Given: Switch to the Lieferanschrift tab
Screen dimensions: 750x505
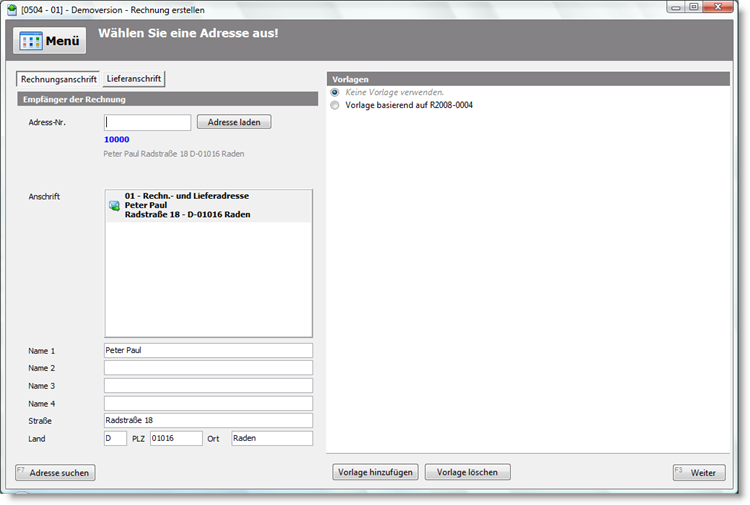Looking at the screenshot, I should click(x=133, y=78).
